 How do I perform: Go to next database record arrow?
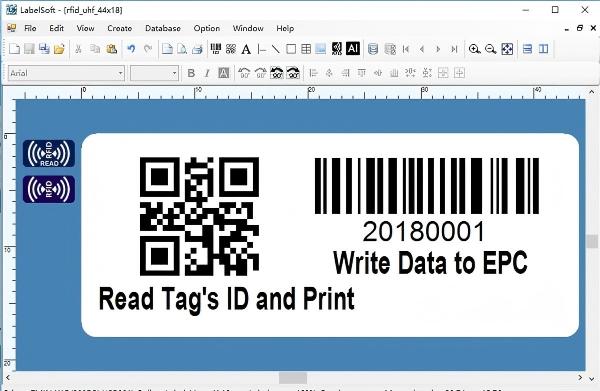pyautogui.click(x=438, y=49)
